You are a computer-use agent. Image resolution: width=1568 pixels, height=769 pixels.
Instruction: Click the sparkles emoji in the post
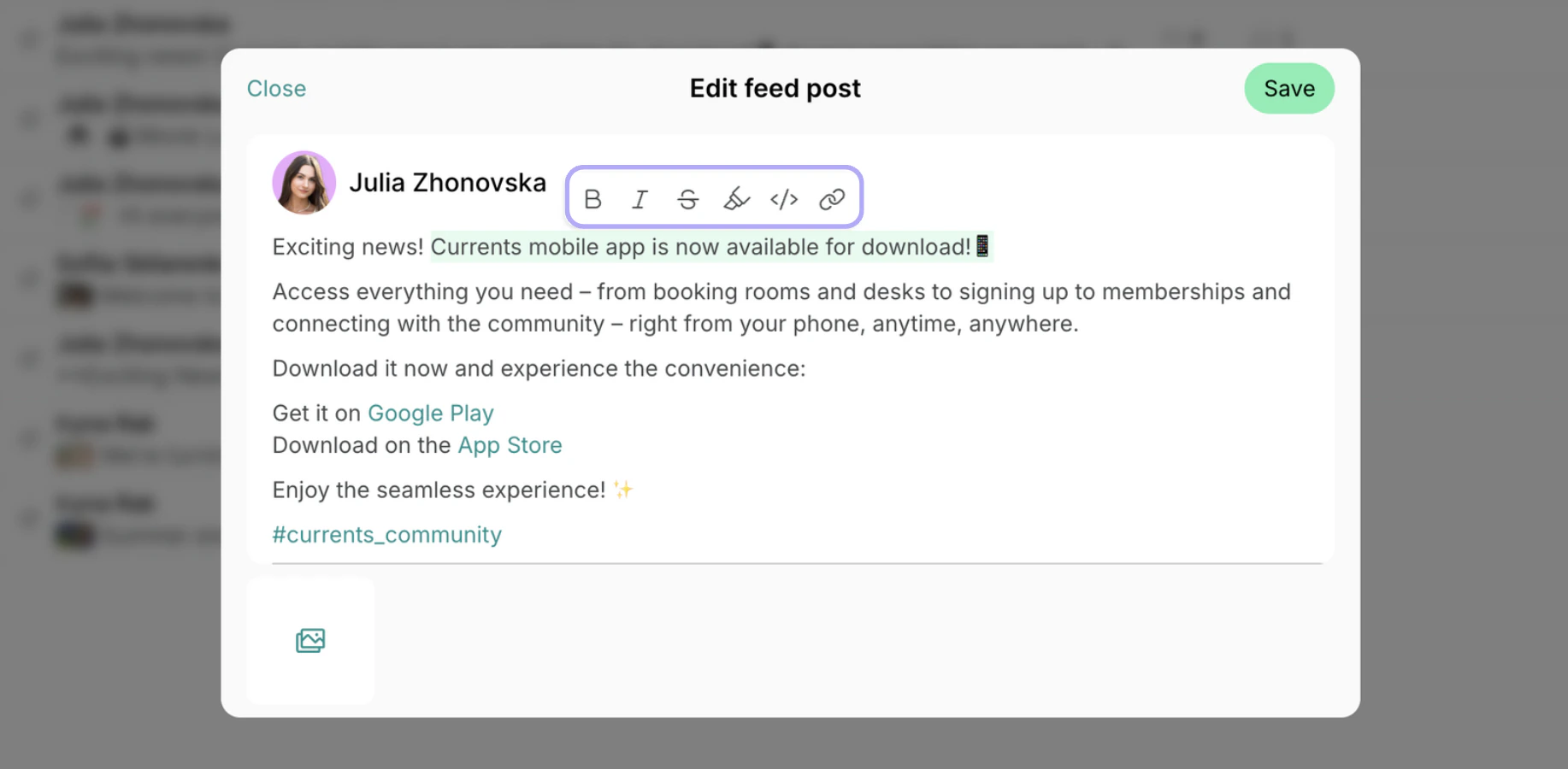point(623,490)
